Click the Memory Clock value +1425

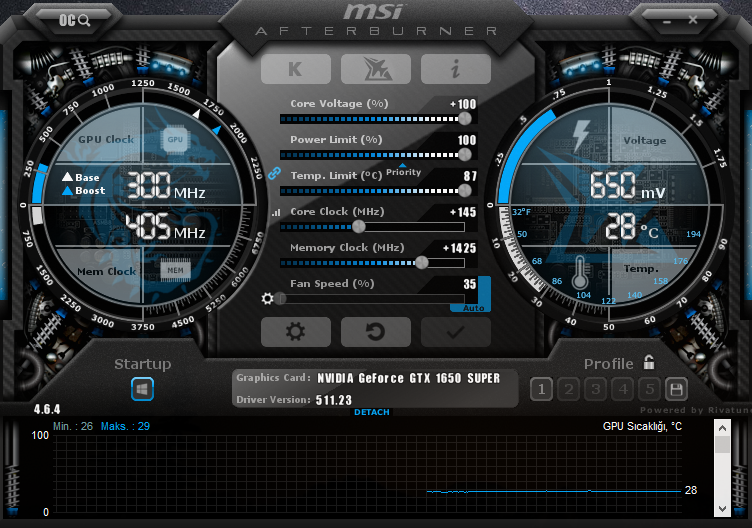(x=459, y=248)
